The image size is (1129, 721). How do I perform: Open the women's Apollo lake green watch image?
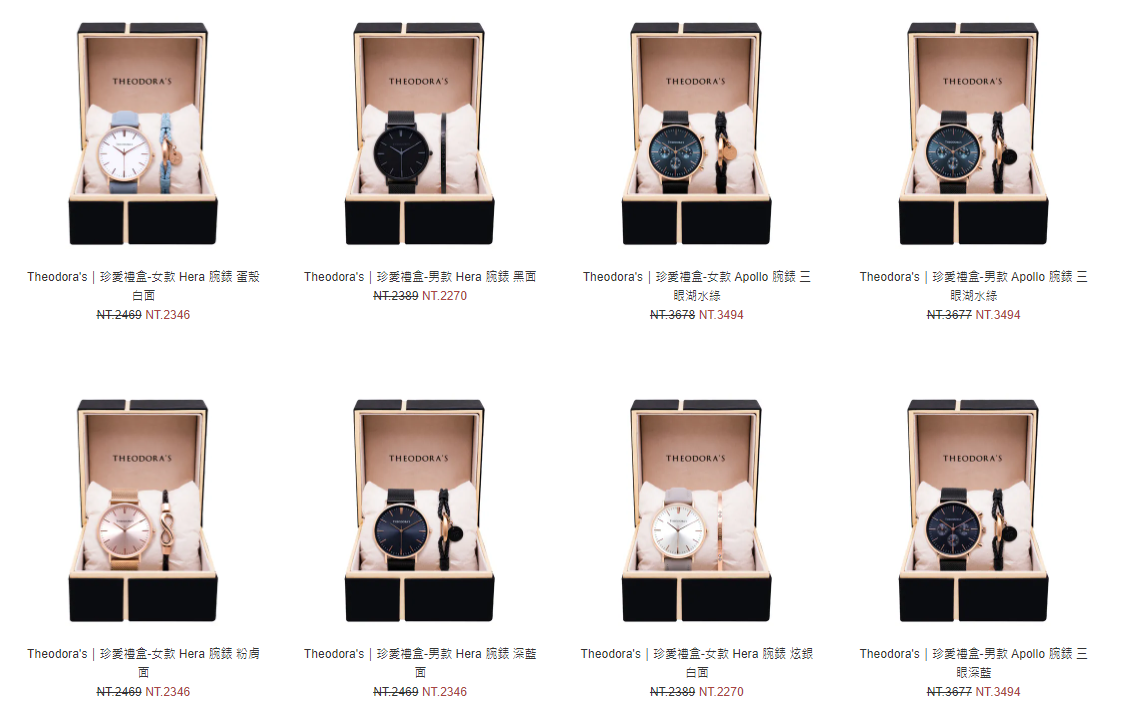(x=696, y=134)
